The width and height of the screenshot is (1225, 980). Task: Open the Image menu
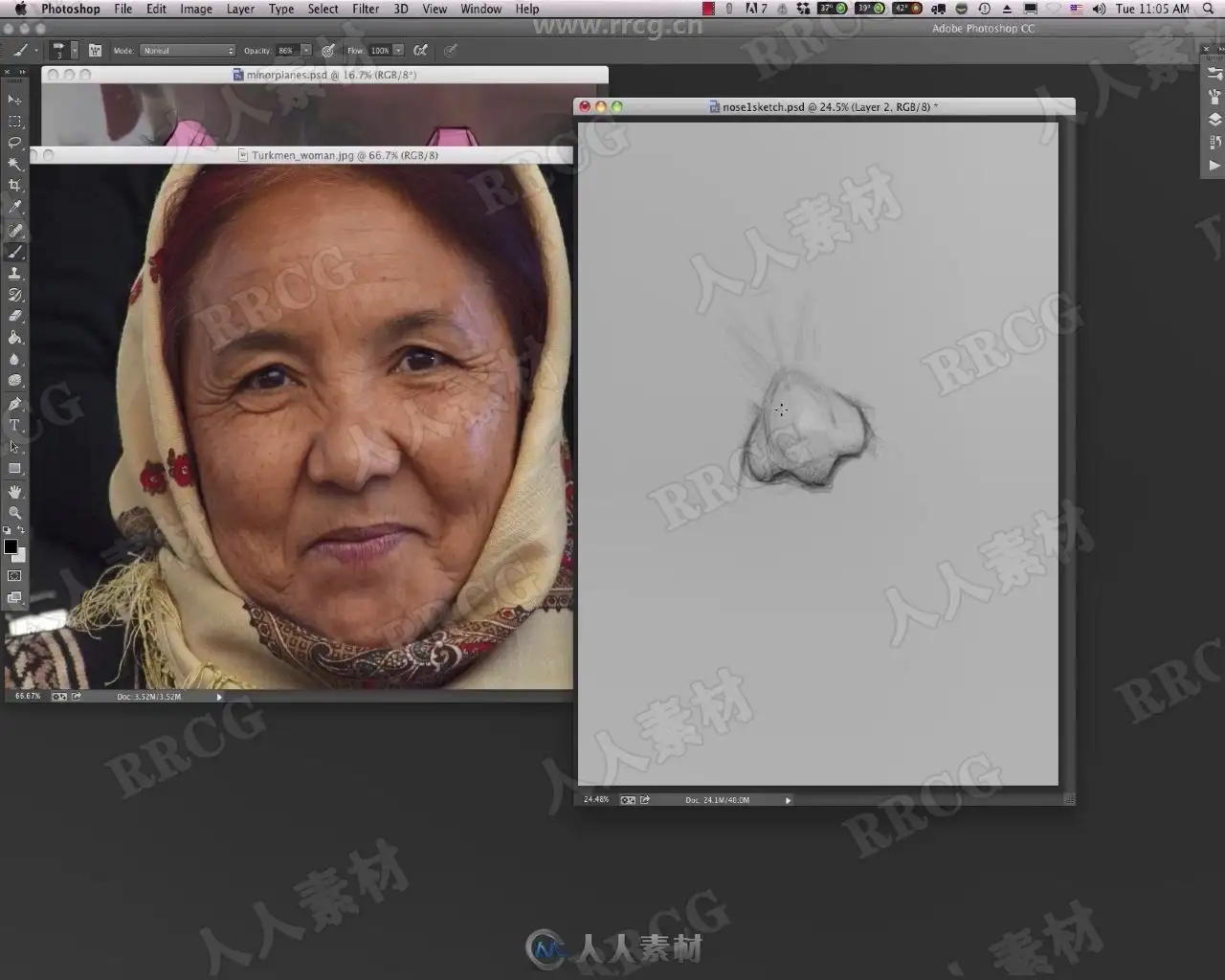point(196,9)
